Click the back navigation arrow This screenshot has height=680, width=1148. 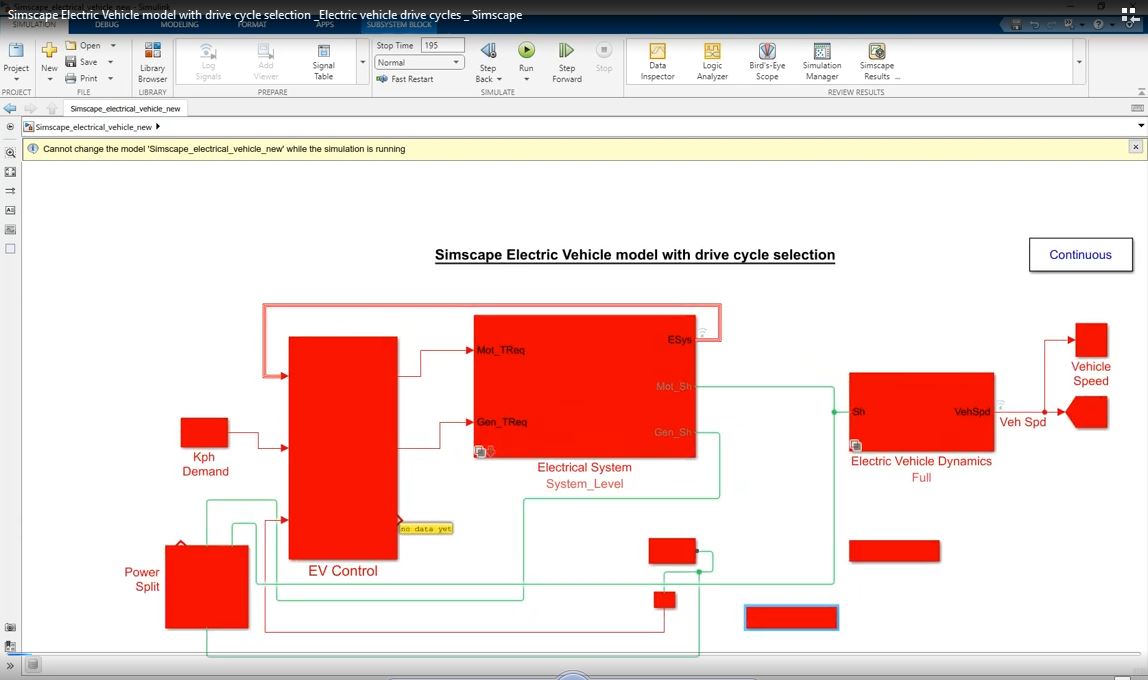tap(10, 108)
